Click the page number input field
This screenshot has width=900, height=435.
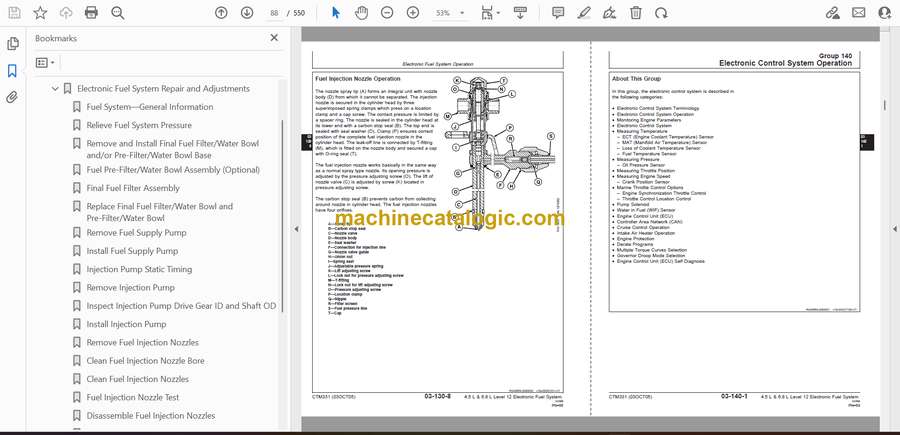pos(274,12)
